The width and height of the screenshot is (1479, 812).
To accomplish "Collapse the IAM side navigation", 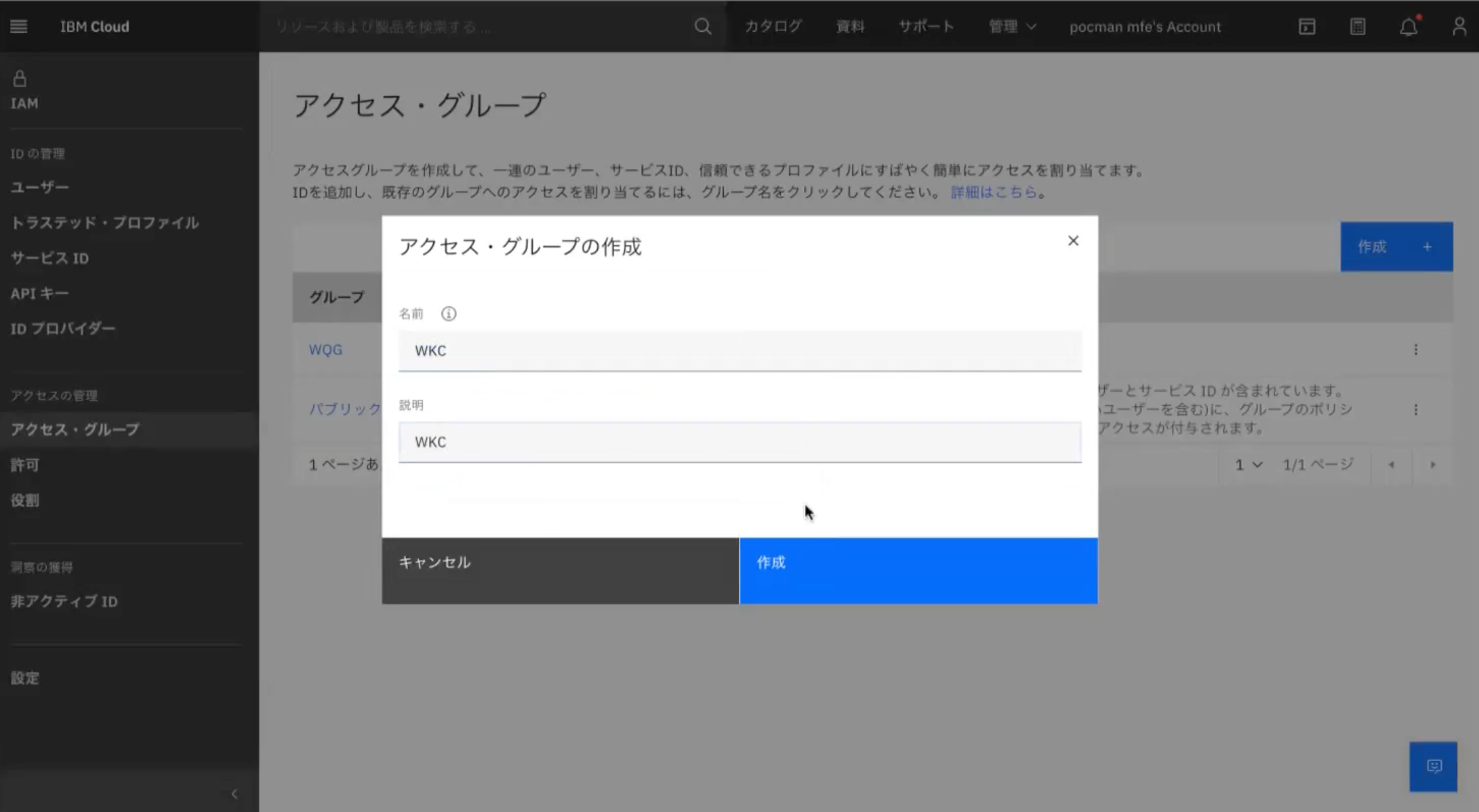I will pos(235,794).
